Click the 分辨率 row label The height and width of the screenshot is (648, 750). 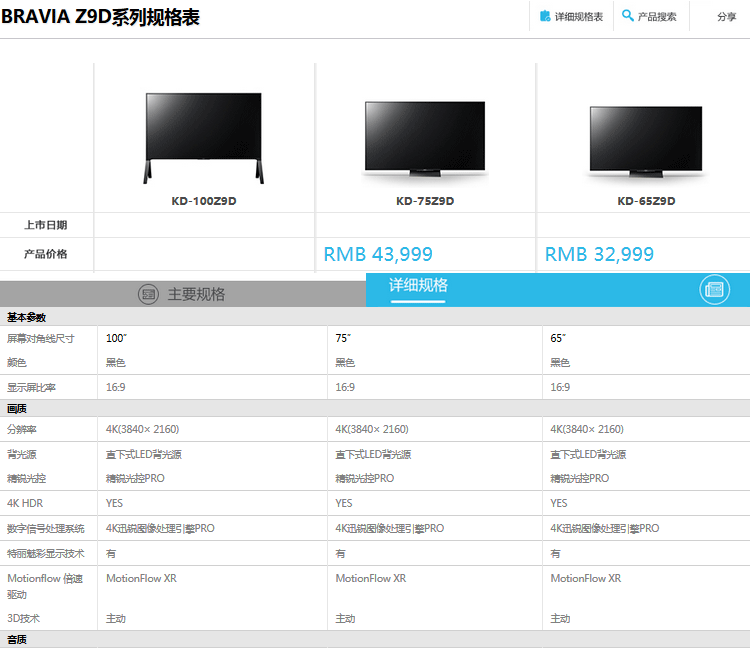tap(22, 429)
